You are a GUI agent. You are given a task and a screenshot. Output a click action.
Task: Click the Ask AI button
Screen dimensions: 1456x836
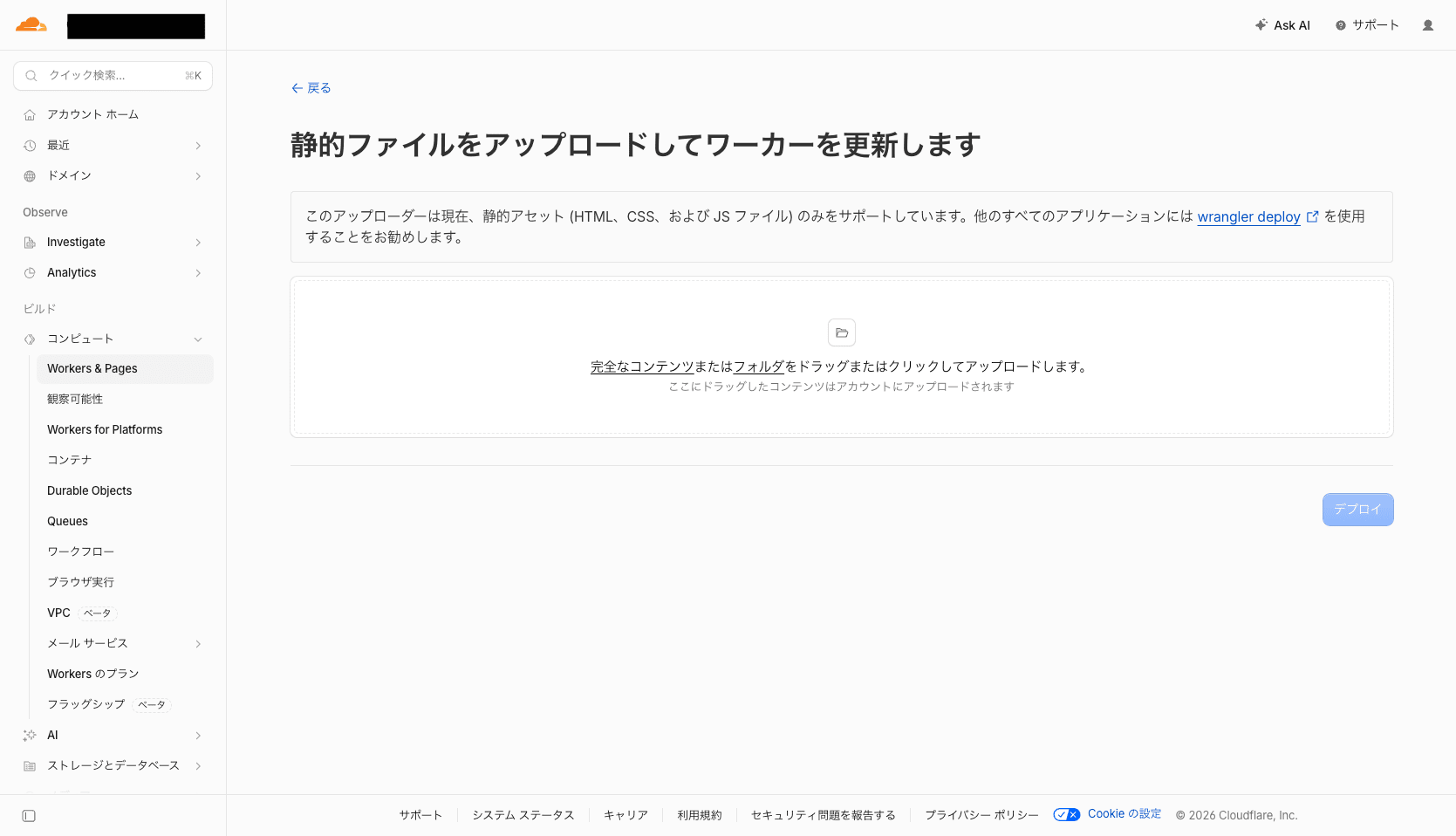pyautogui.click(x=1282, y=25)
